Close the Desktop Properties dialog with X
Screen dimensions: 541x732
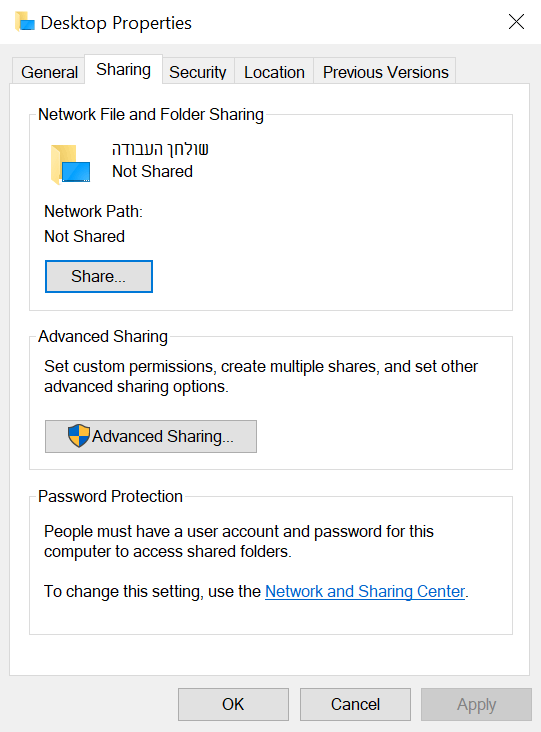click(x=516, y=21)
